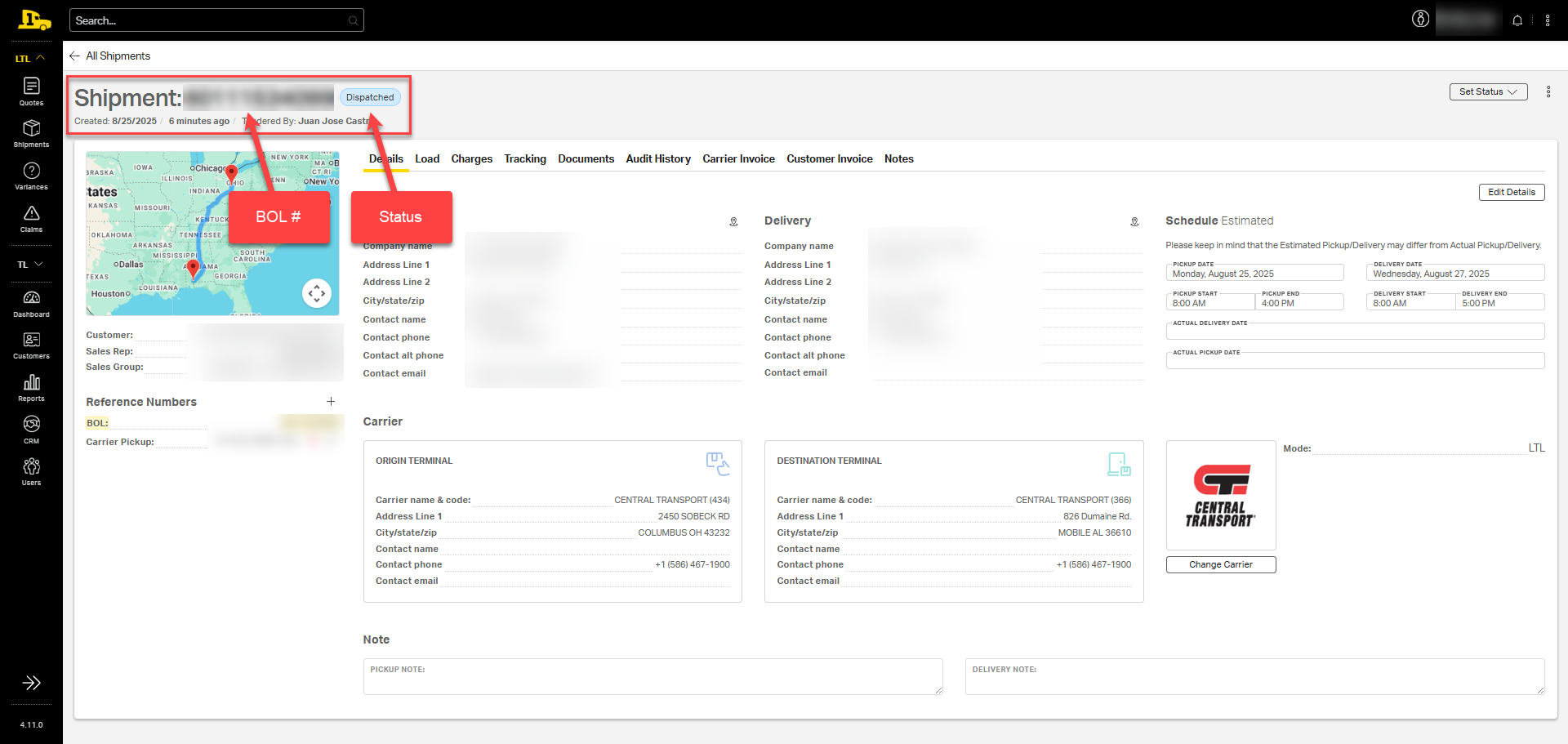
Task: Click the yellow truck logo
Action: point(33,20)
